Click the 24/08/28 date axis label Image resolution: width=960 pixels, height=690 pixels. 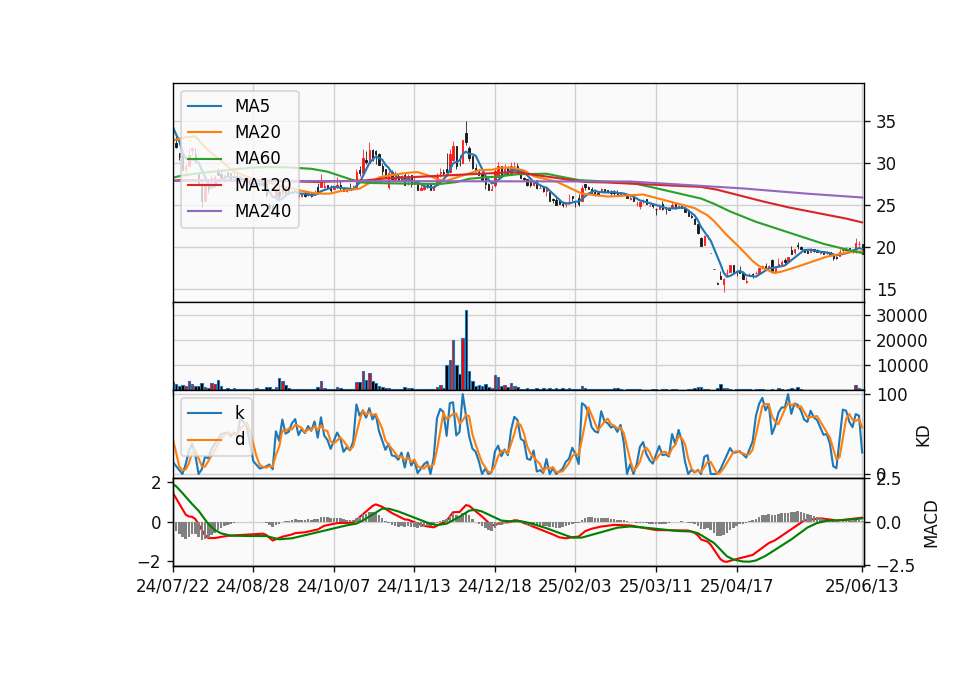pyautogui.click(x=253, y=586)
